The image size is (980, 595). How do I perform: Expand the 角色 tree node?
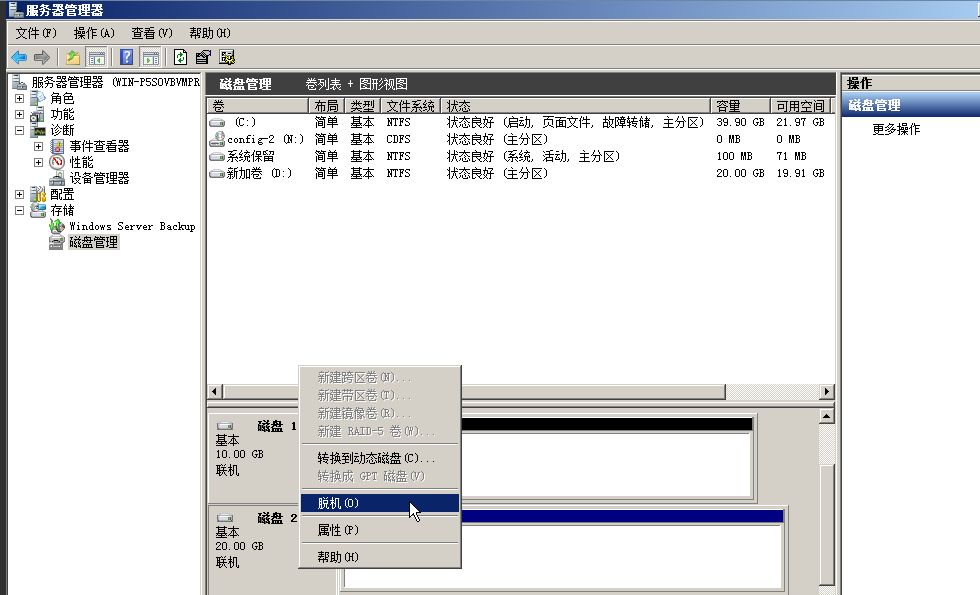pyautogui.click(x=19, y=99)
